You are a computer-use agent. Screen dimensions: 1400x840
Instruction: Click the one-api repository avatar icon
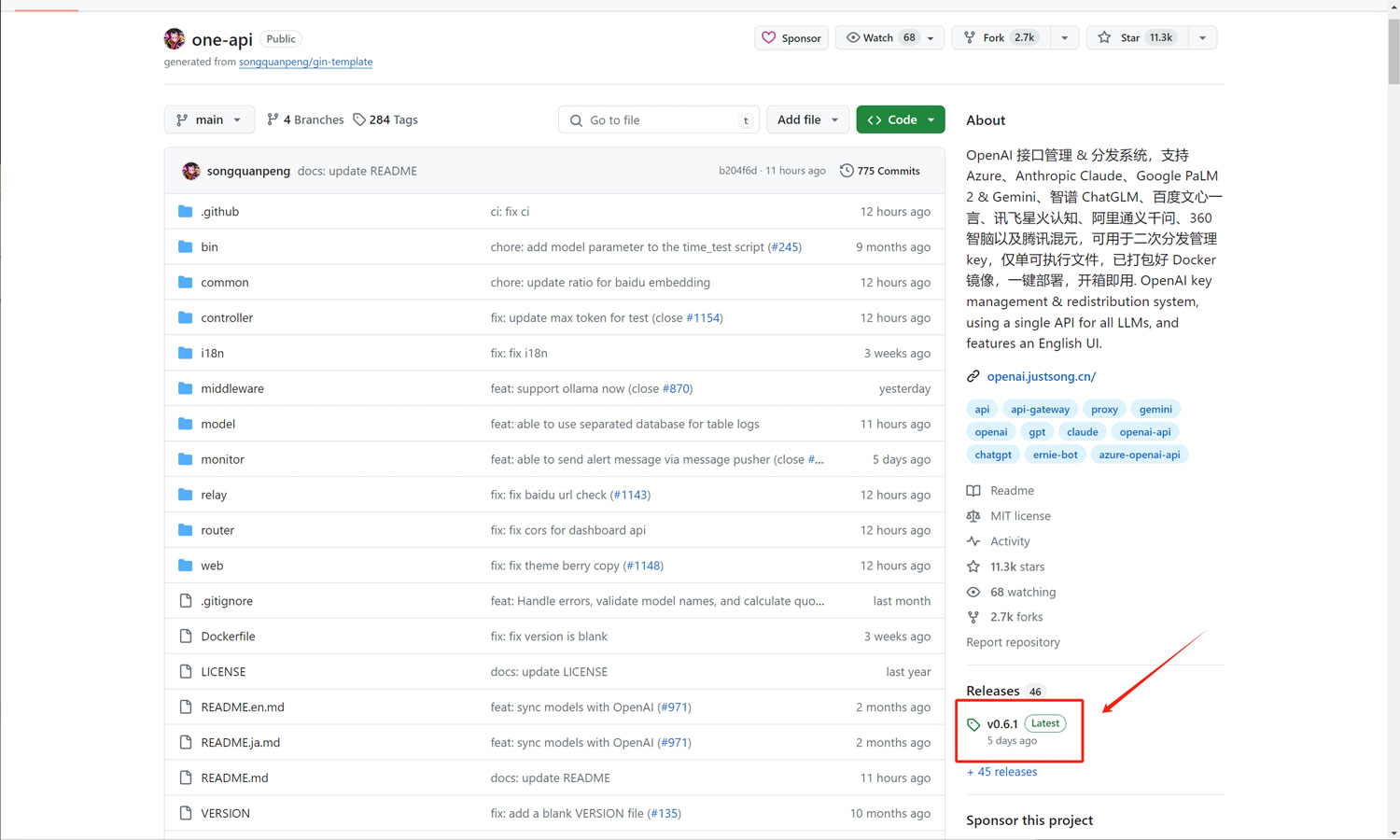(175, 38)
